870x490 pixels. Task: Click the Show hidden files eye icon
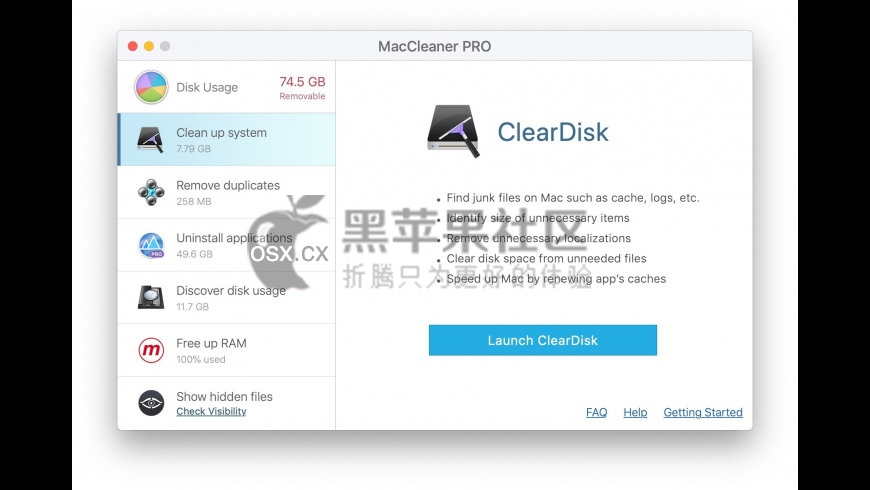[x=151, y=403]
